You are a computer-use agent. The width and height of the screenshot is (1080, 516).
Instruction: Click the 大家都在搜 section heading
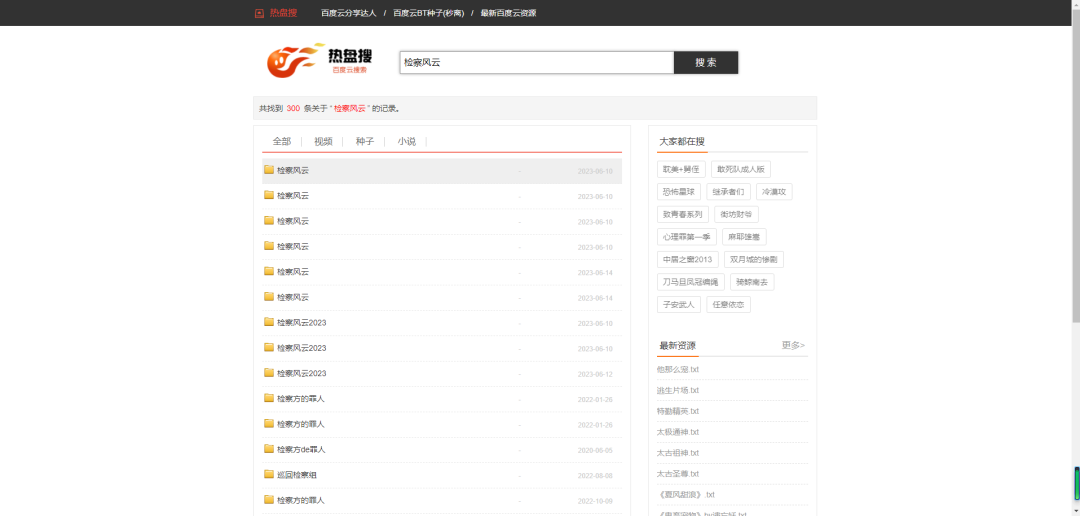tap(682, 141)
